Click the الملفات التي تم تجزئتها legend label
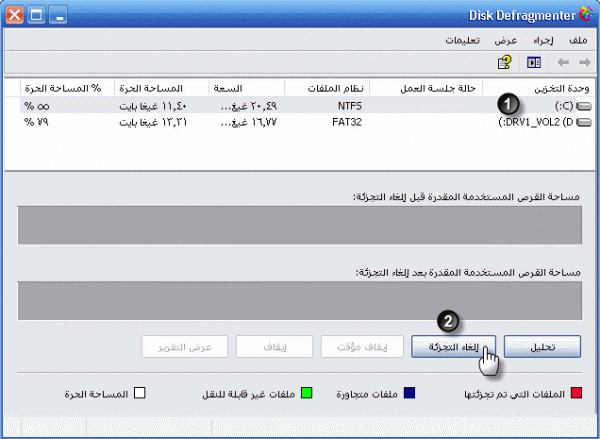 click(514, 394)
